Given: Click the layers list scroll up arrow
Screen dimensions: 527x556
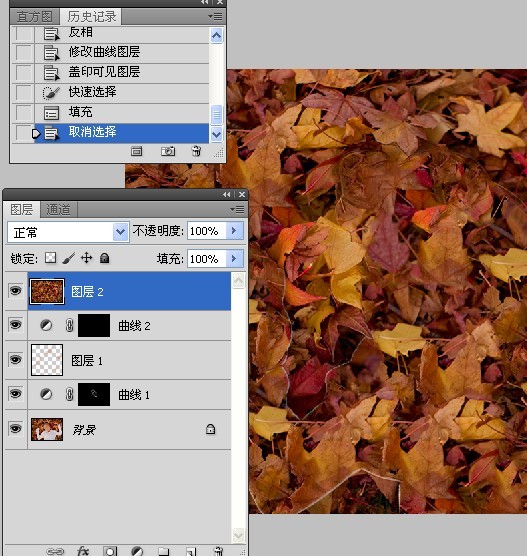Looking at the screenshot, I should pyautogui.click(x=238, y=281).
